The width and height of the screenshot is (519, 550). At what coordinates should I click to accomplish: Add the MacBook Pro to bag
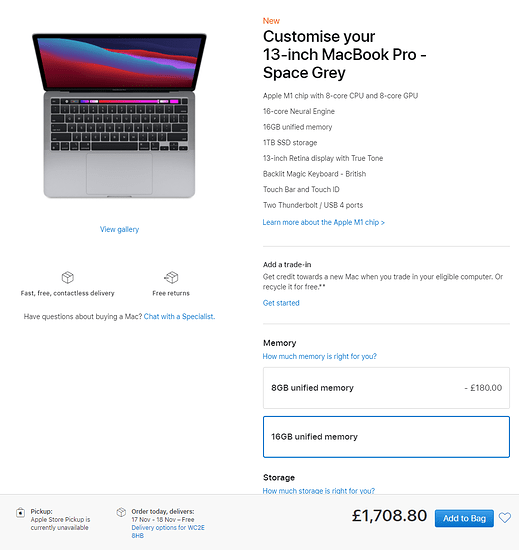click(x=464, y=518)
